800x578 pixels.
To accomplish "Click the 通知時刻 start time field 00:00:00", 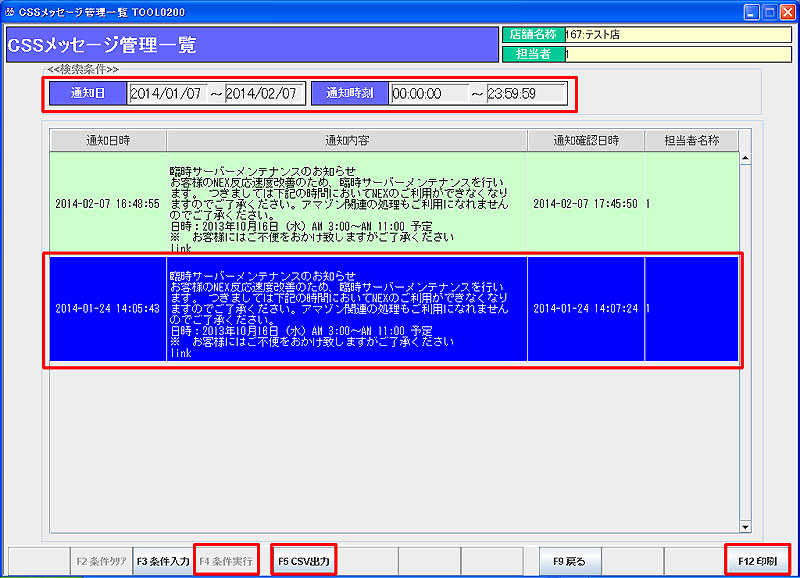I will point(430,94).
